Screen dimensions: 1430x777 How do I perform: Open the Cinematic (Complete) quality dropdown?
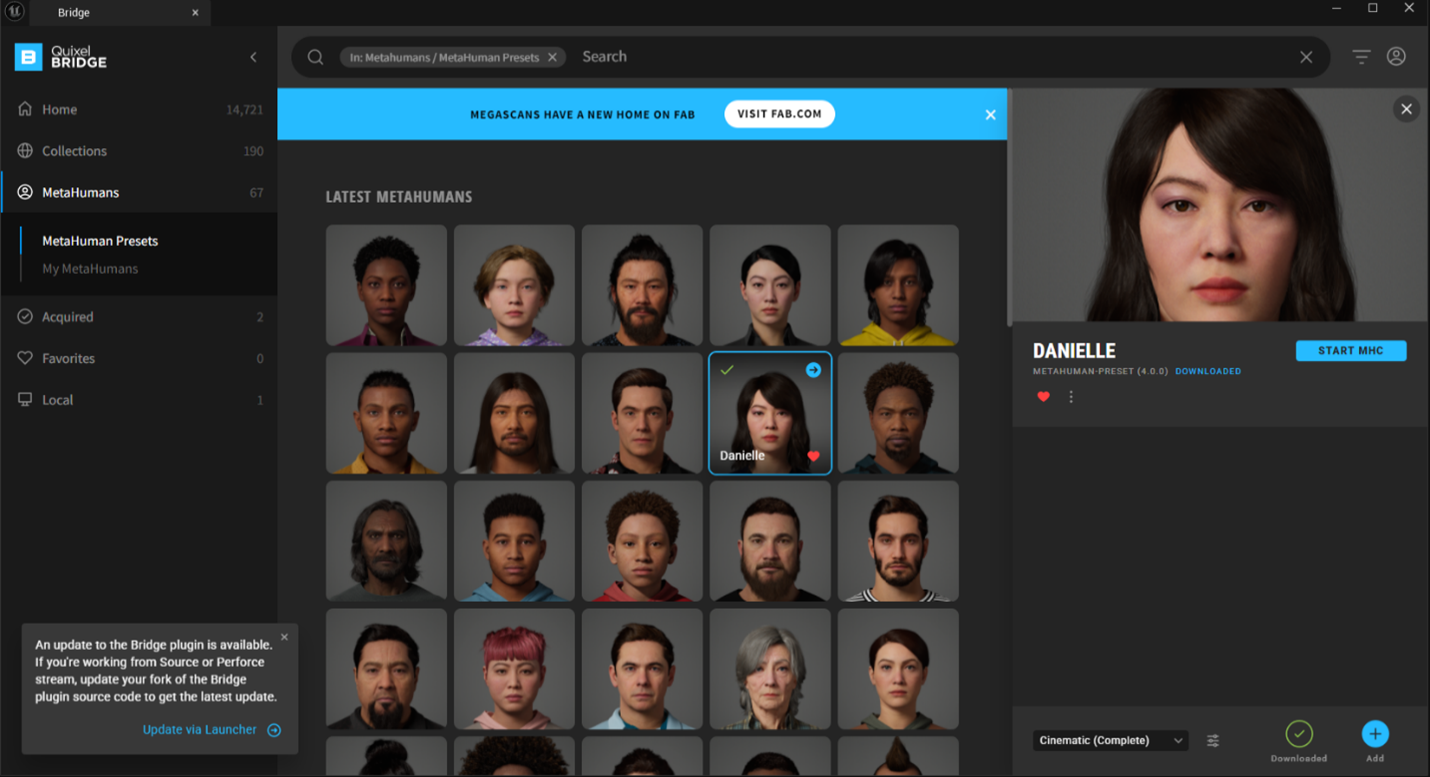click(1110, 740)
